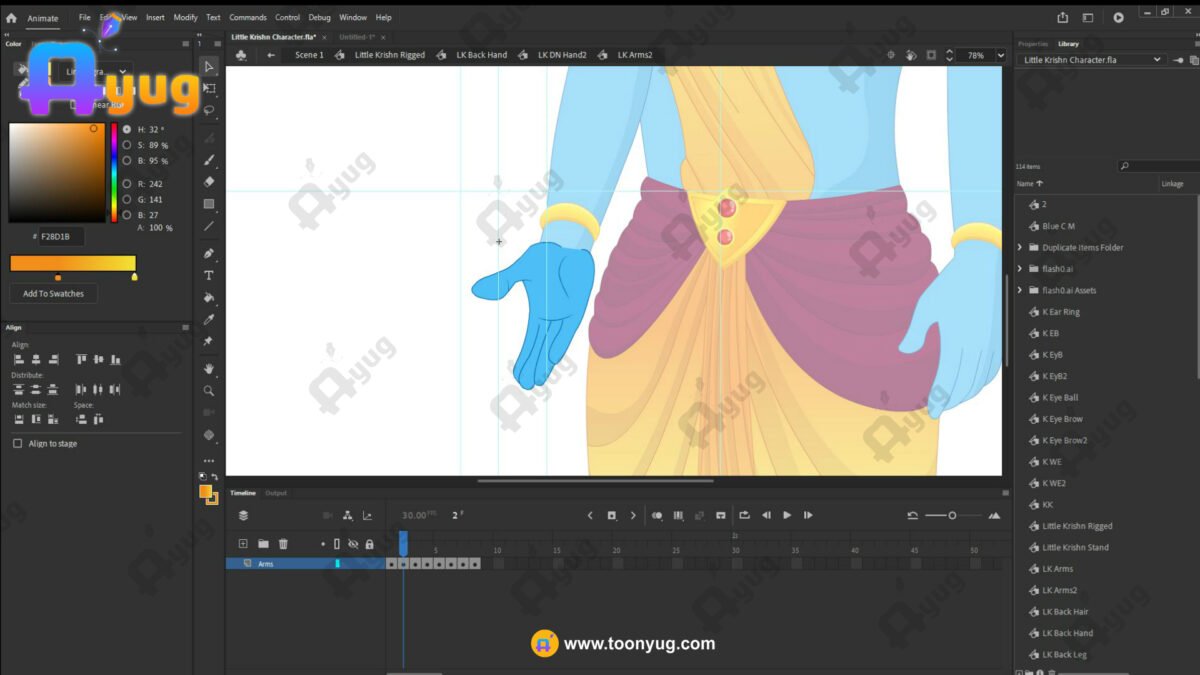
Task: Switch to the Untitled-1 document tab
Action: pyautogui.click(x=357, y=37)
